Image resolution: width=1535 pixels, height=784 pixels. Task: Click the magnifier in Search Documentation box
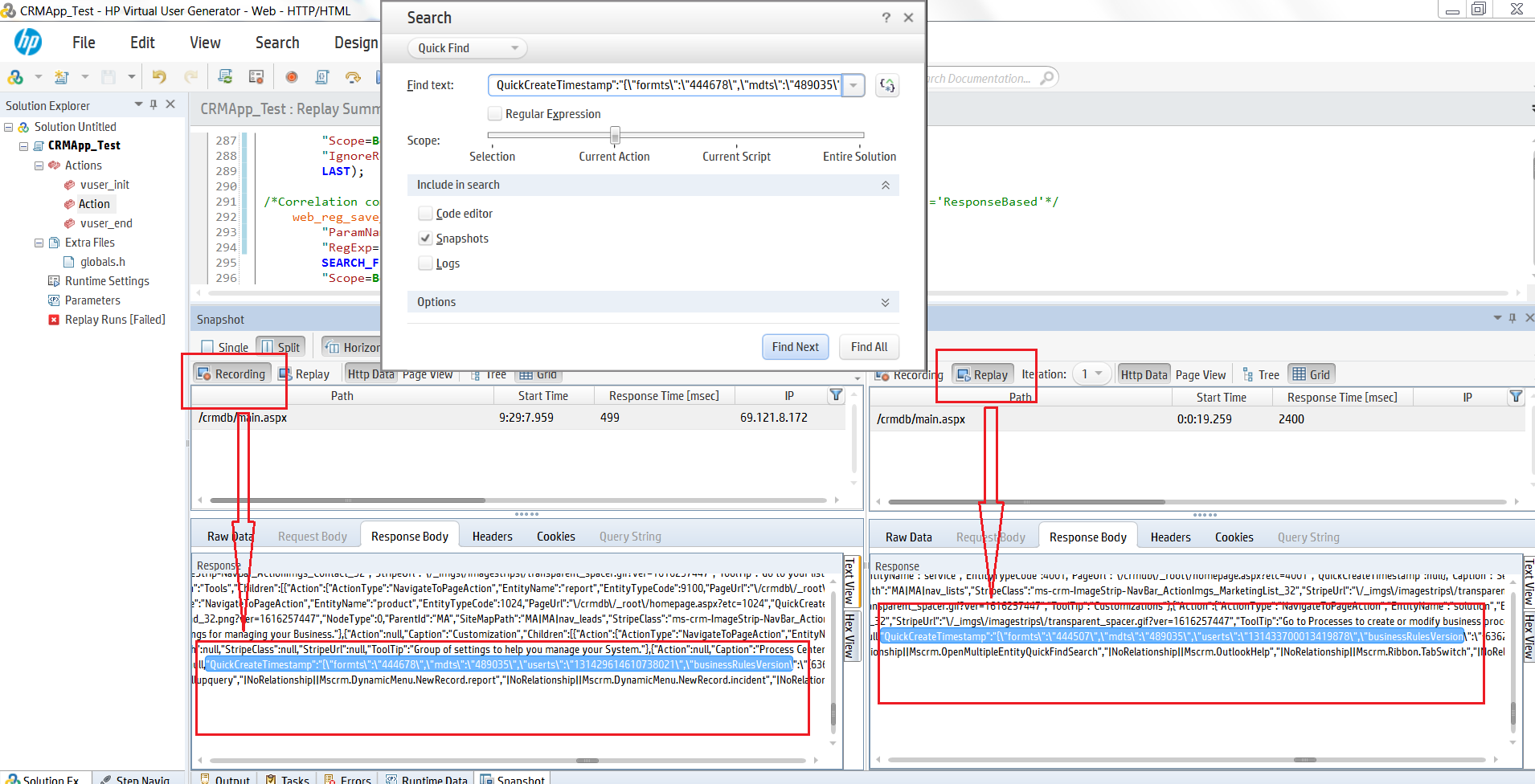pyautogui.click(x=1046, y=78)
